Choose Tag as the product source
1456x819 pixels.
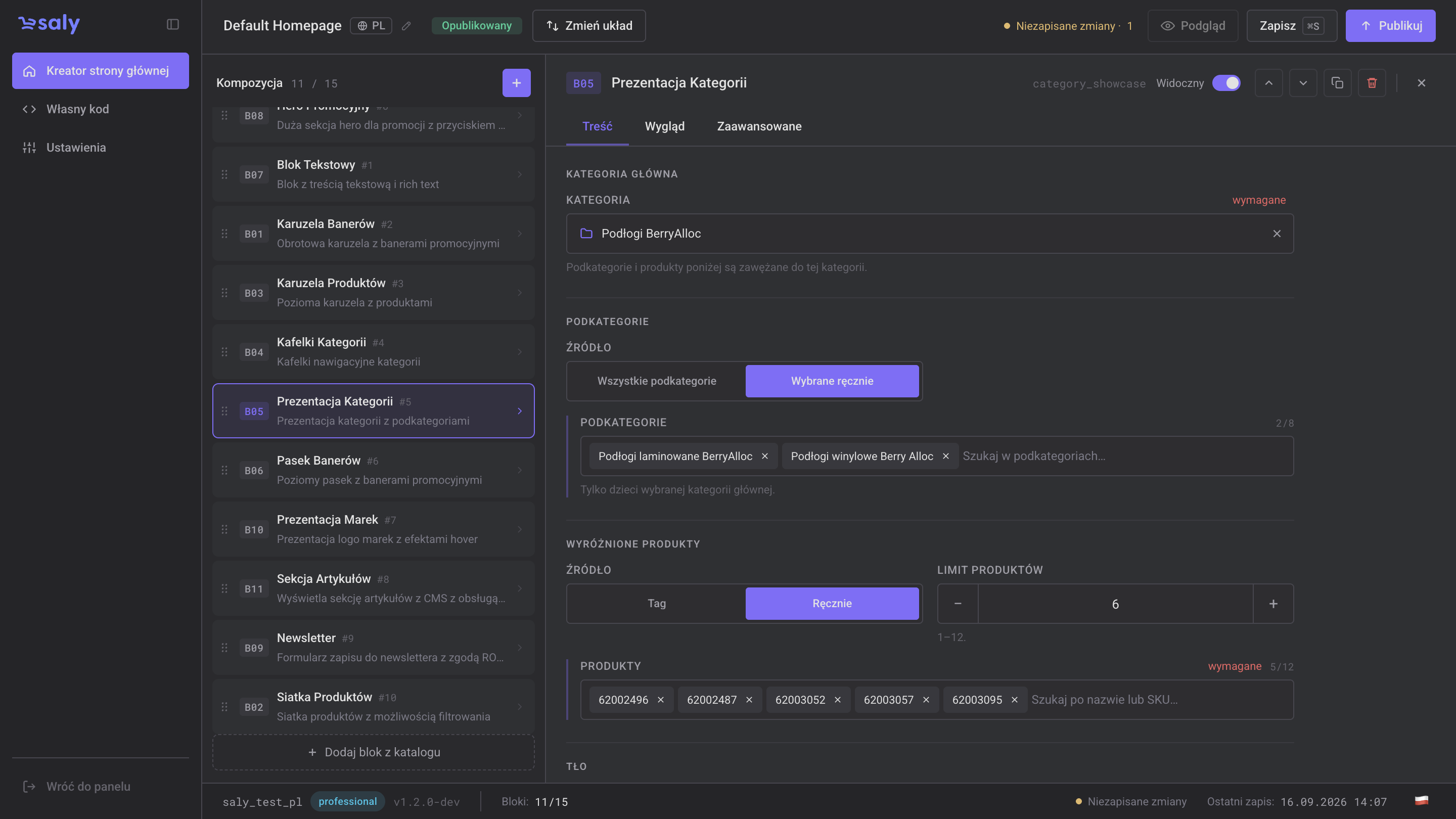click(x=657, y=604)
